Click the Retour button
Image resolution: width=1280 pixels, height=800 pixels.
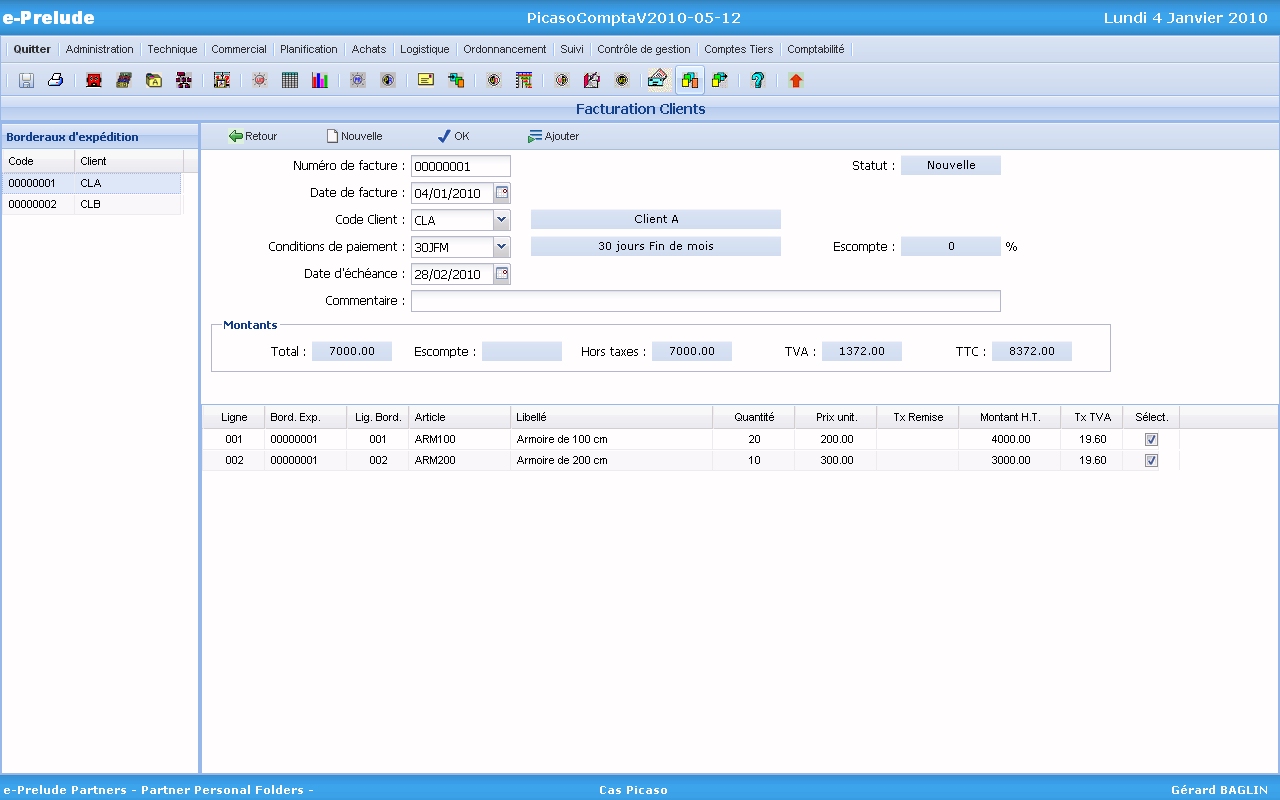253,136
